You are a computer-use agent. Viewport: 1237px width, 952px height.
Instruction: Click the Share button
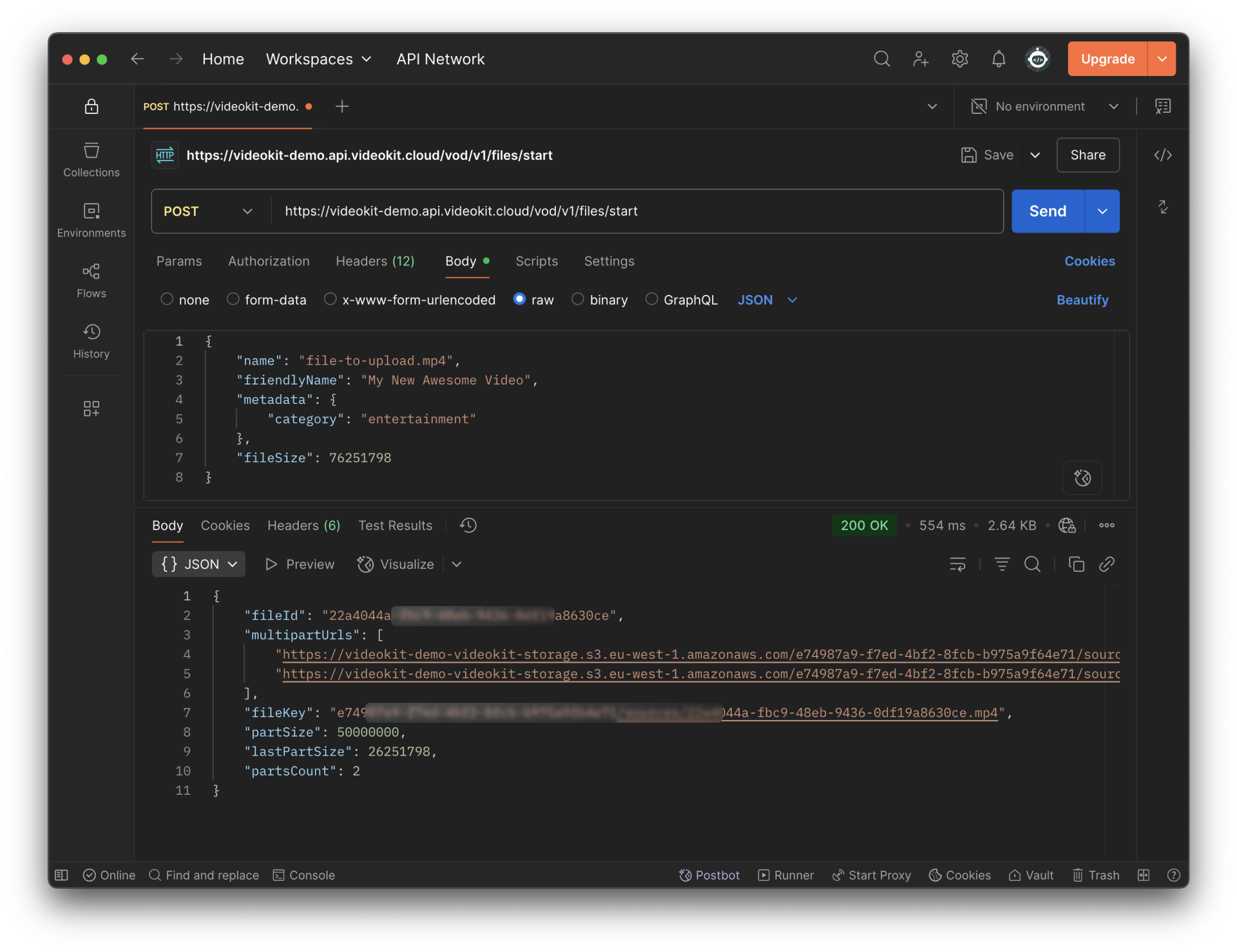1088,155
